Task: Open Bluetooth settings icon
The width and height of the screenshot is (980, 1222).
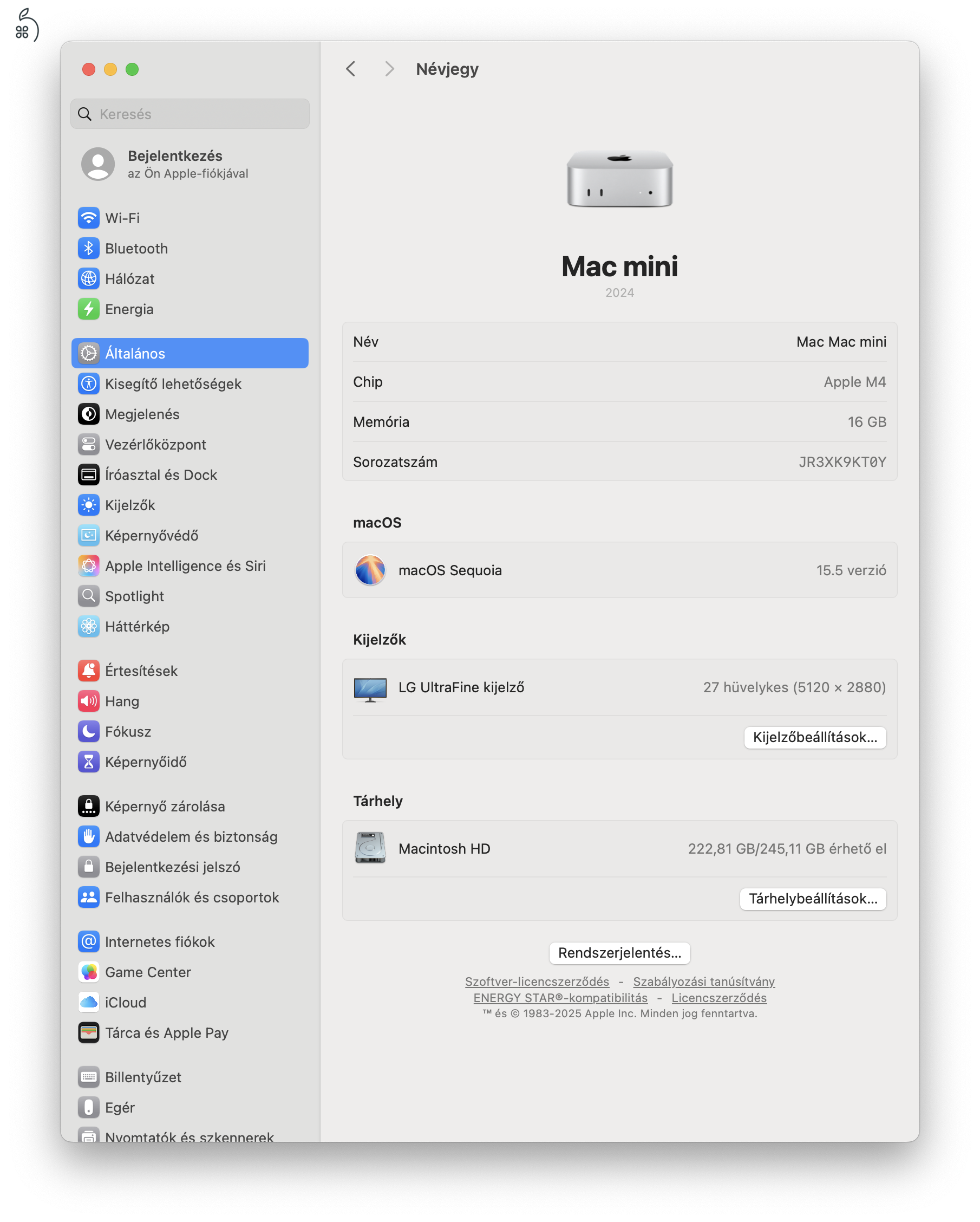Action: click(x=88, y=248)
